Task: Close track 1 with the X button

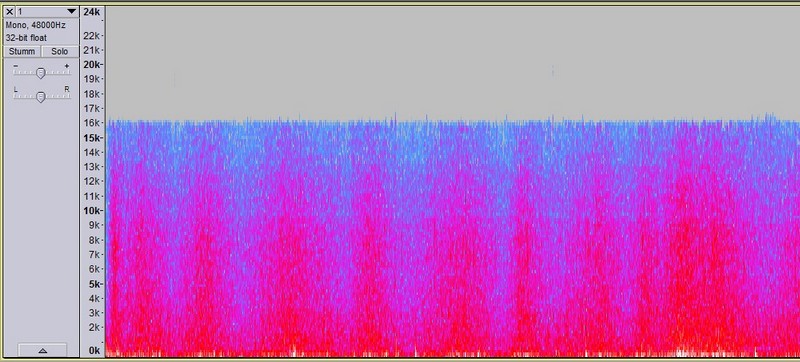Action: click(9, 11)
